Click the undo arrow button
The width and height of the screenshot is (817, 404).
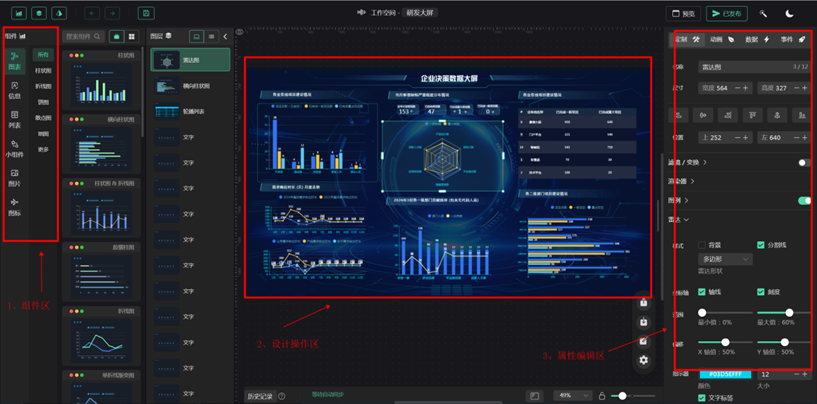(x=92, y=14)
